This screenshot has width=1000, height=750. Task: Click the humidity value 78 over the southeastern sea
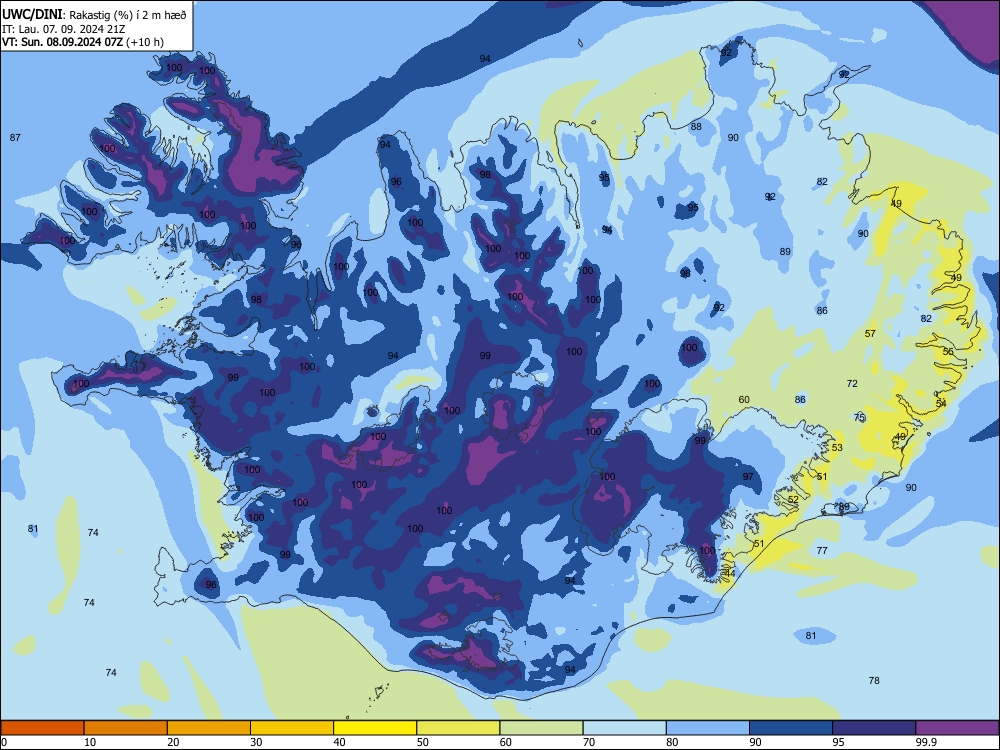point(874,680)
